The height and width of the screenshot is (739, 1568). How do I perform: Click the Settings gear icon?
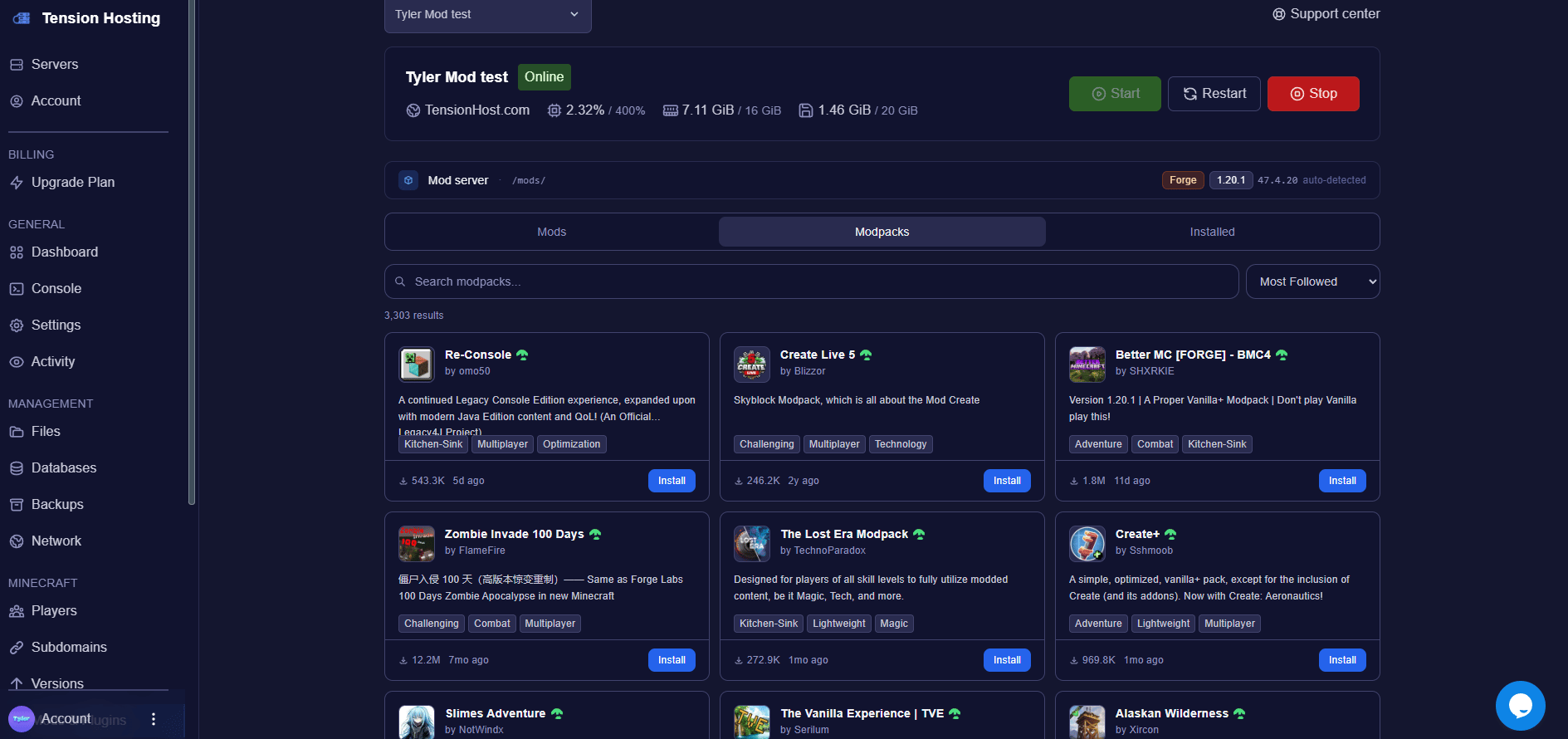coord(17,325)
